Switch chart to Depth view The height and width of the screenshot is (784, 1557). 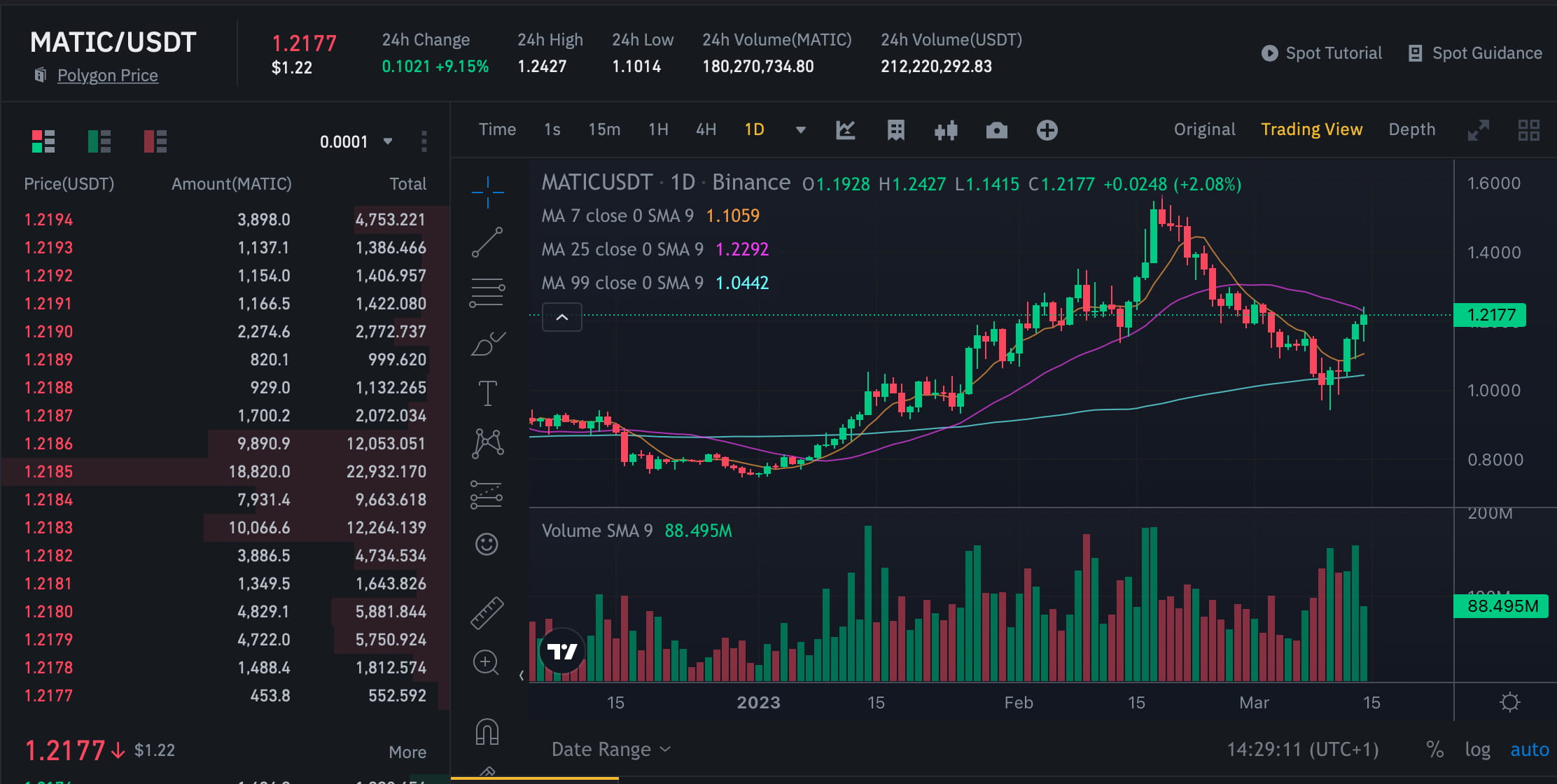1412,129
